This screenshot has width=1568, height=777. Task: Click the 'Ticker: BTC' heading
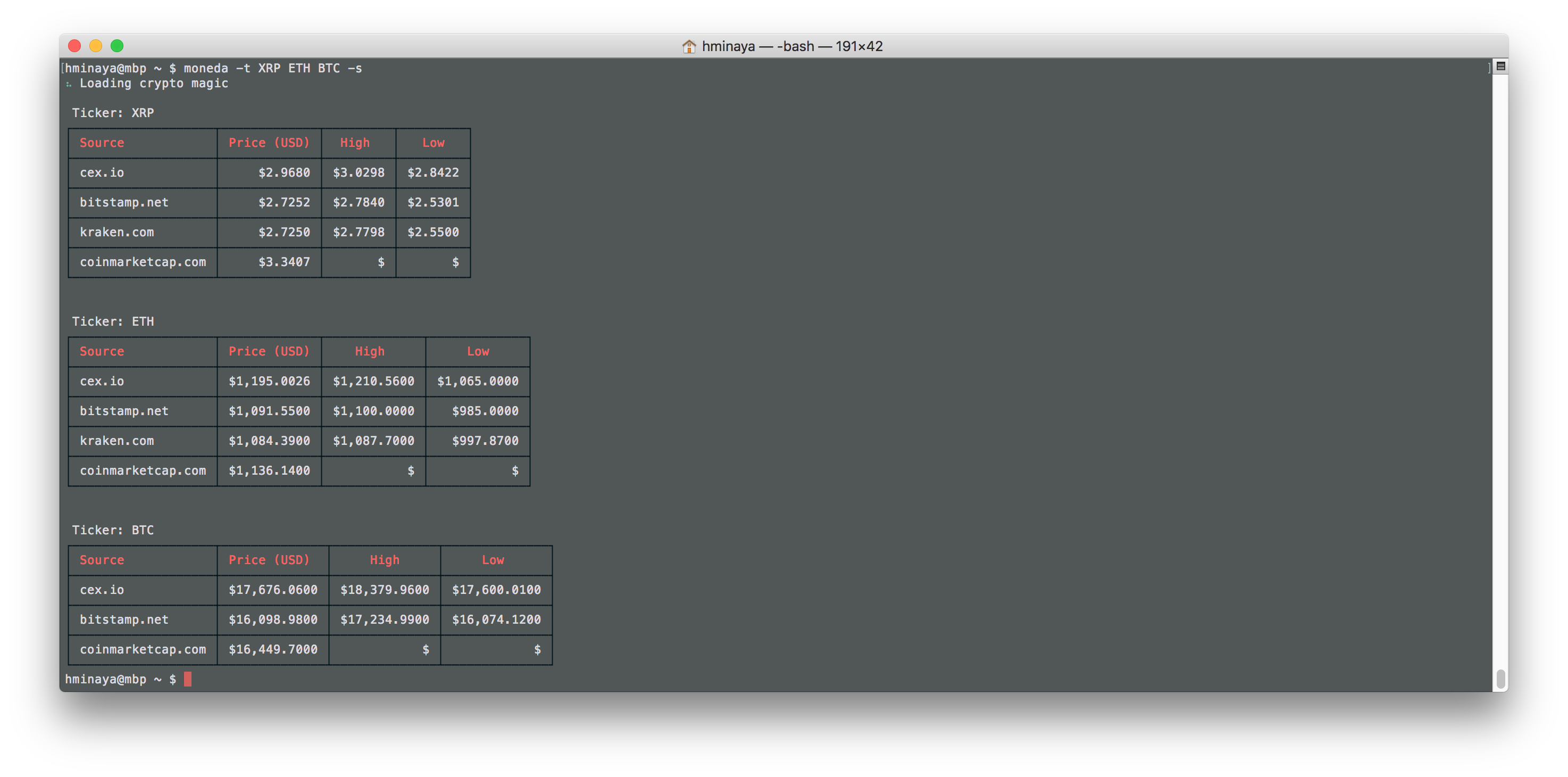coord(113,530)
